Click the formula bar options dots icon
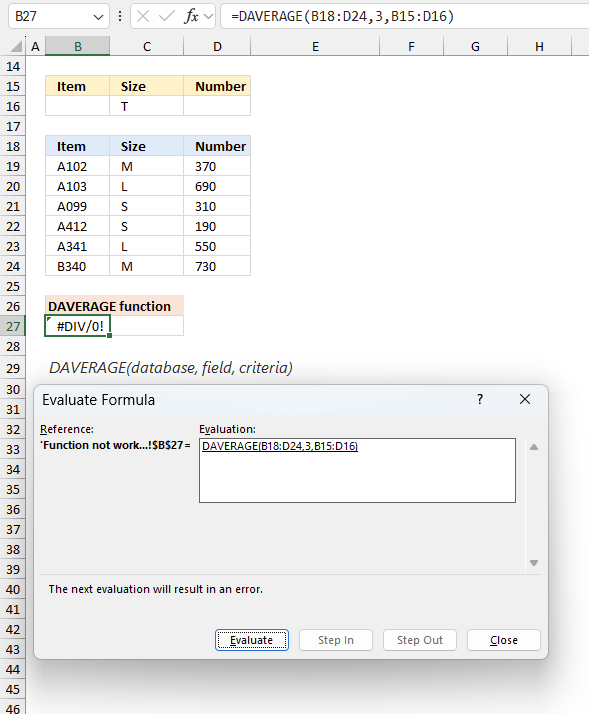Screen dimensions: 589x714 tap(120, 16)
